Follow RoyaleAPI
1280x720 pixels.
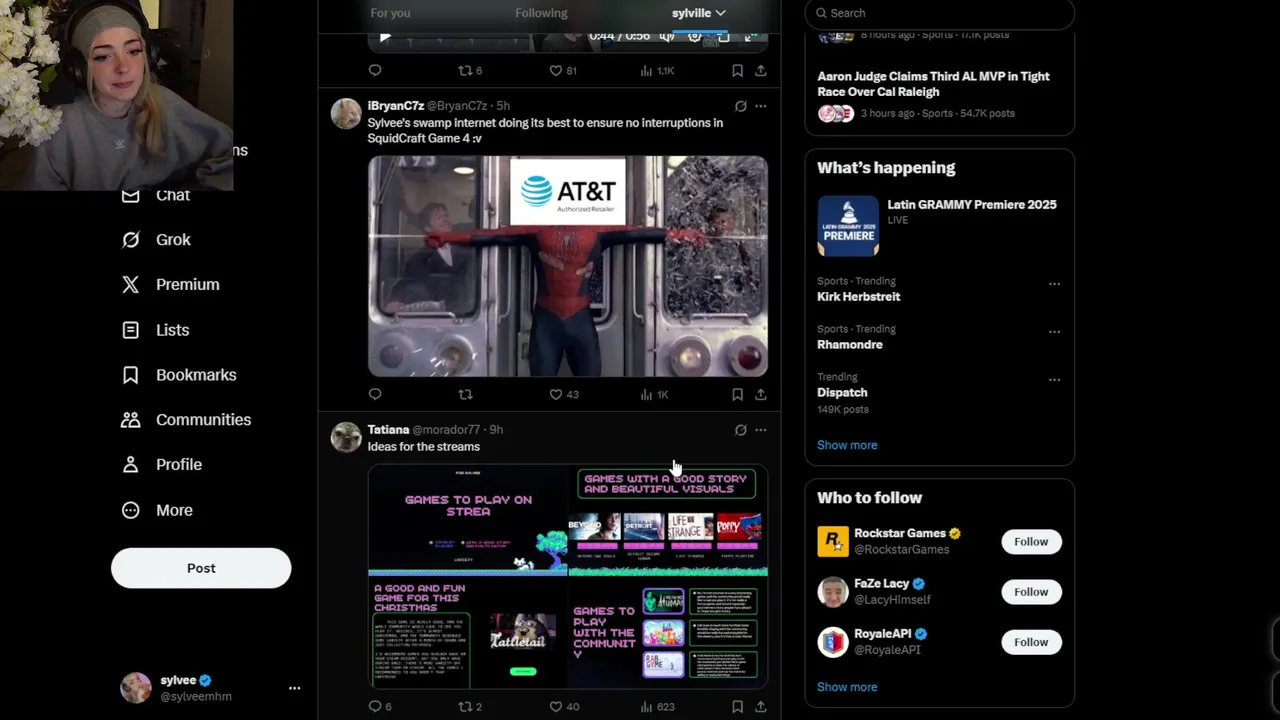tap(1031, 642)
